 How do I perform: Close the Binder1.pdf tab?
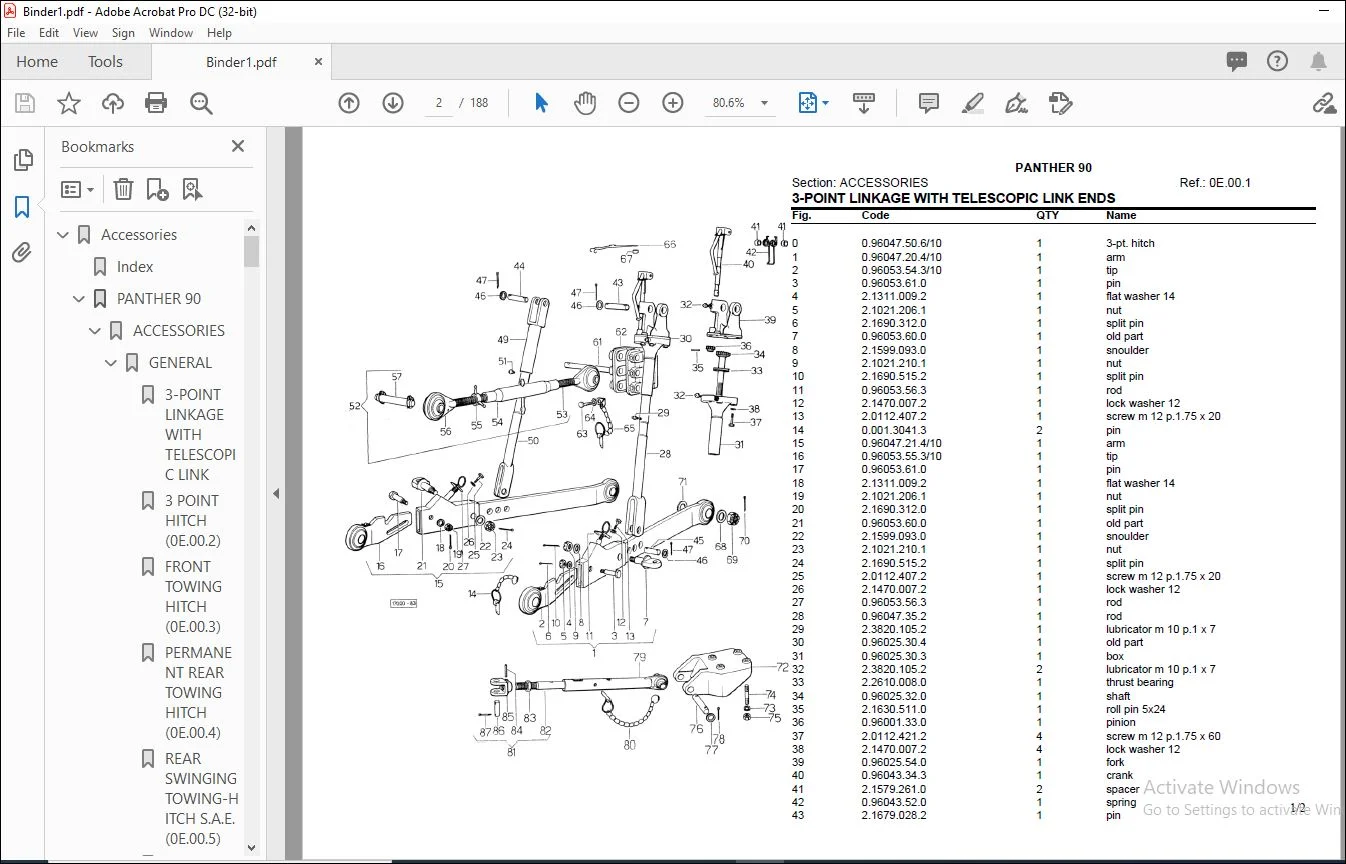tap(318, 62)
